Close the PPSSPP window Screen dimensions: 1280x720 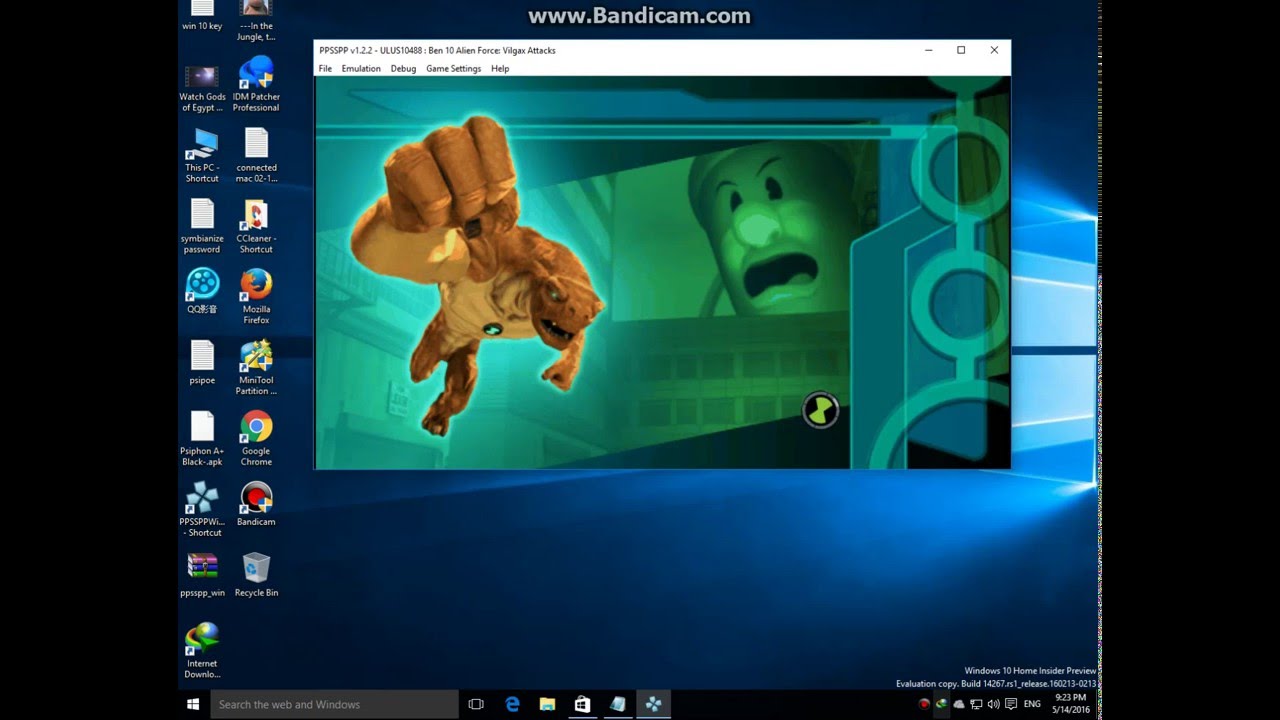click(x=994, y=50)
